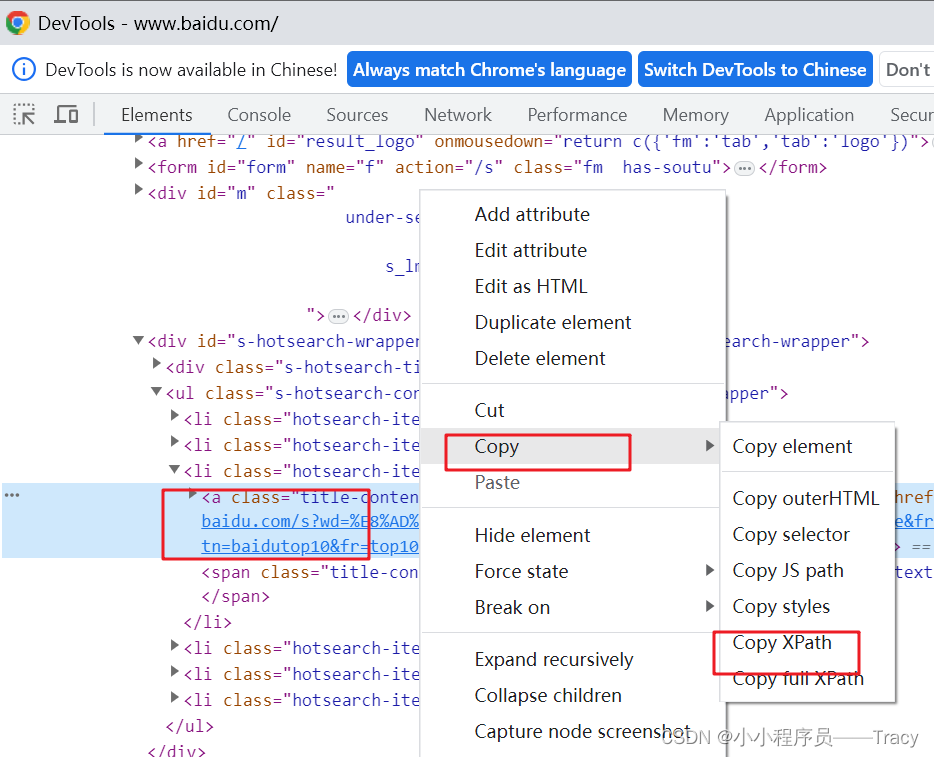
Task: Click the three-dot gutter menu on selected row
Action: [x=12, y=495]
